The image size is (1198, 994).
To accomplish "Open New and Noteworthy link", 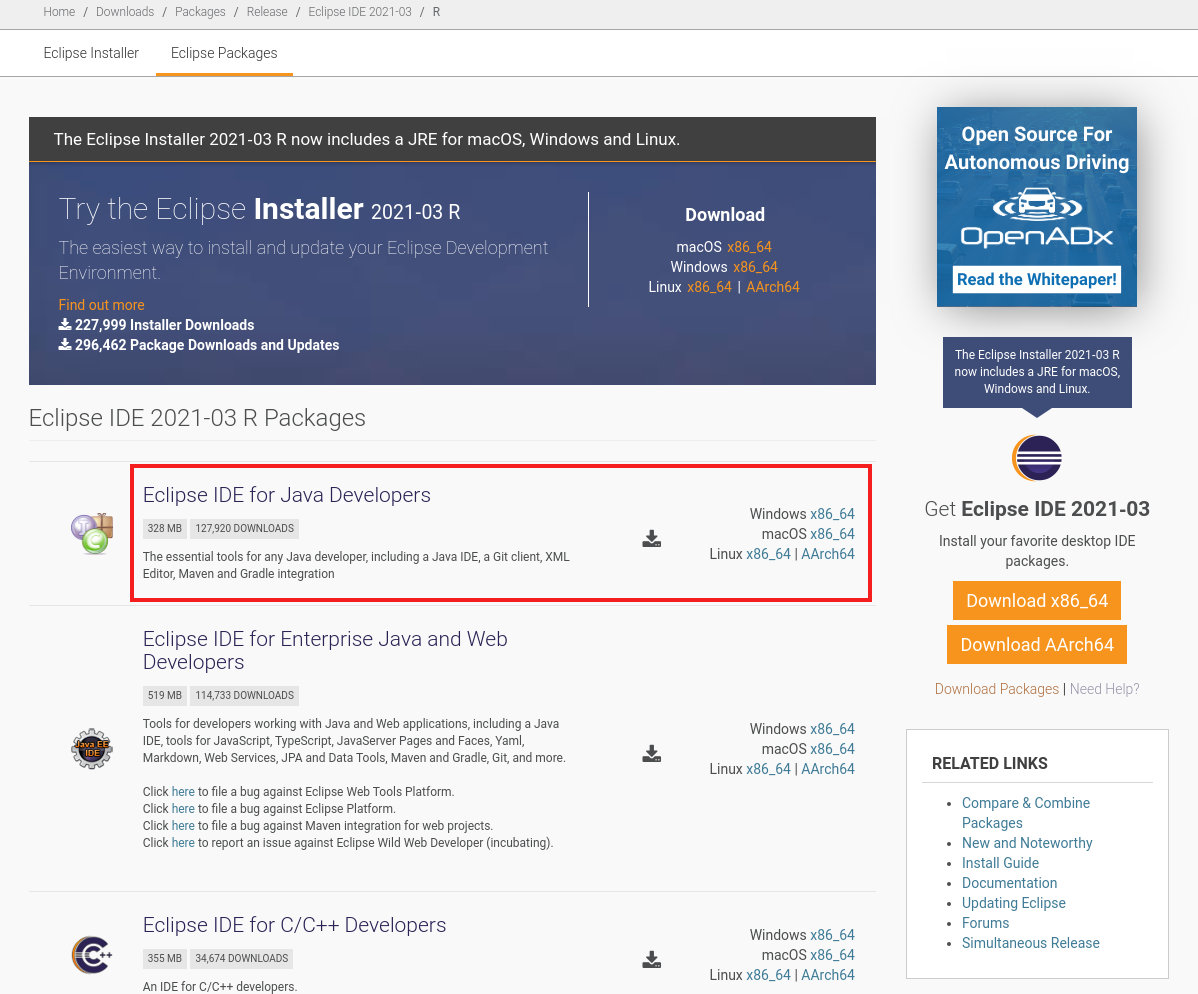I will [x=1027, y=843].
